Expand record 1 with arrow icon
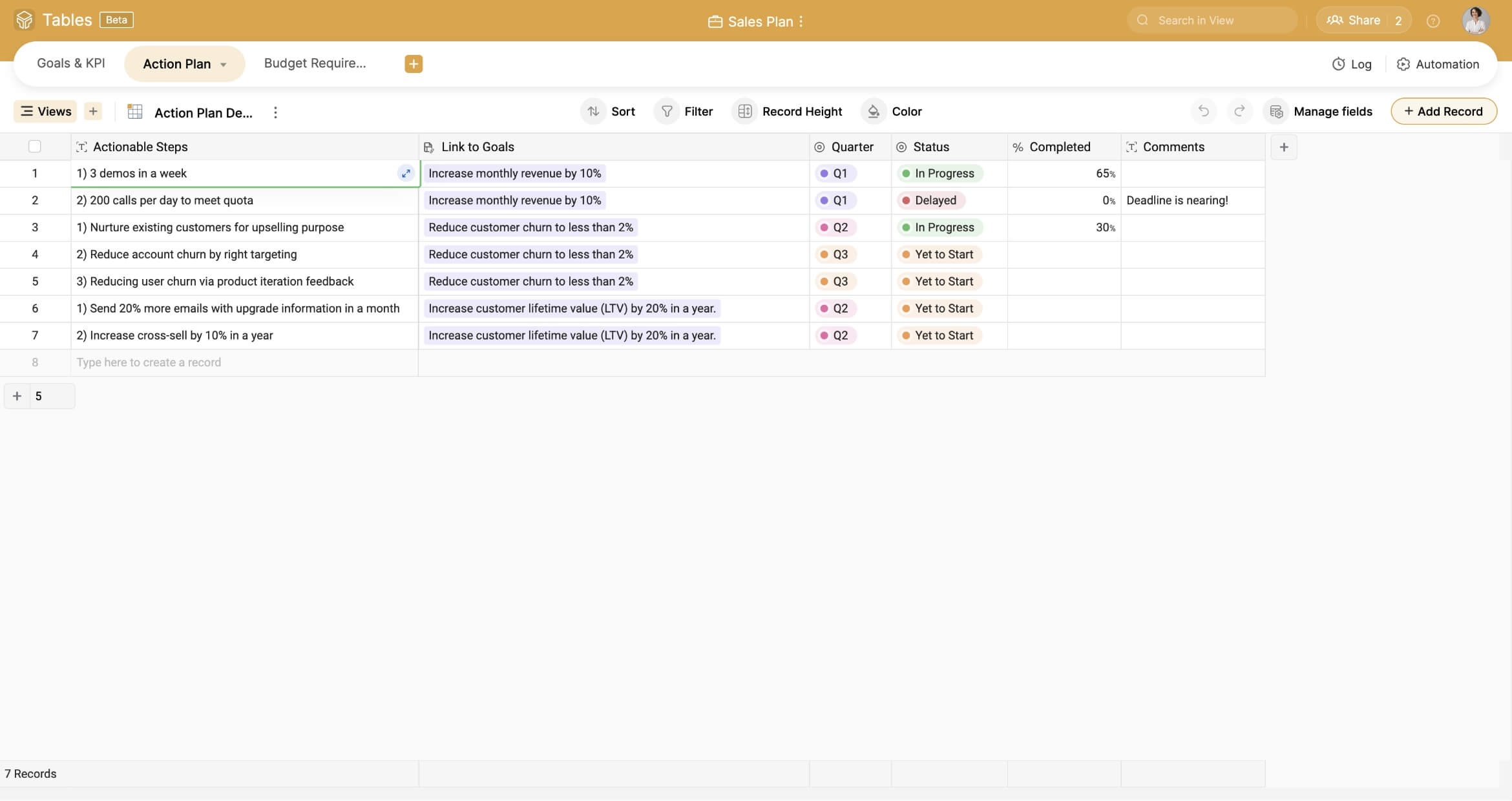The height and width of the screenshot is (801, 1512). (x=406, y=173)
